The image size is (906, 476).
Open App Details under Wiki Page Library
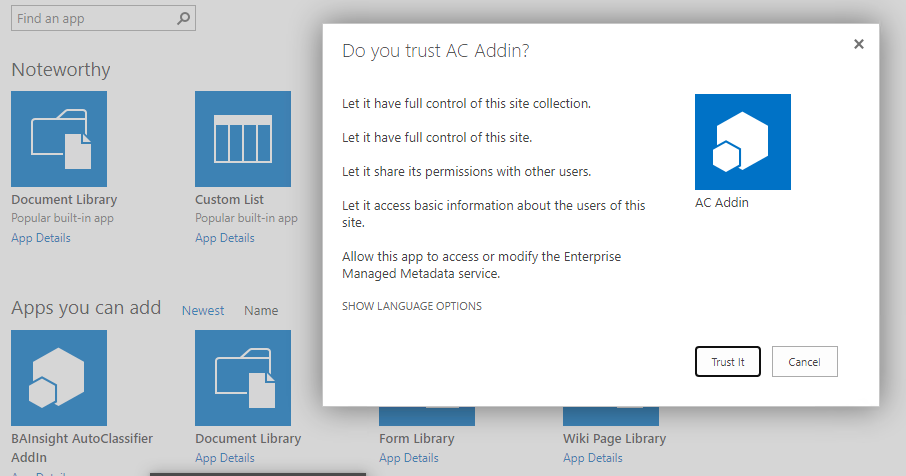[x=593, y=458]
